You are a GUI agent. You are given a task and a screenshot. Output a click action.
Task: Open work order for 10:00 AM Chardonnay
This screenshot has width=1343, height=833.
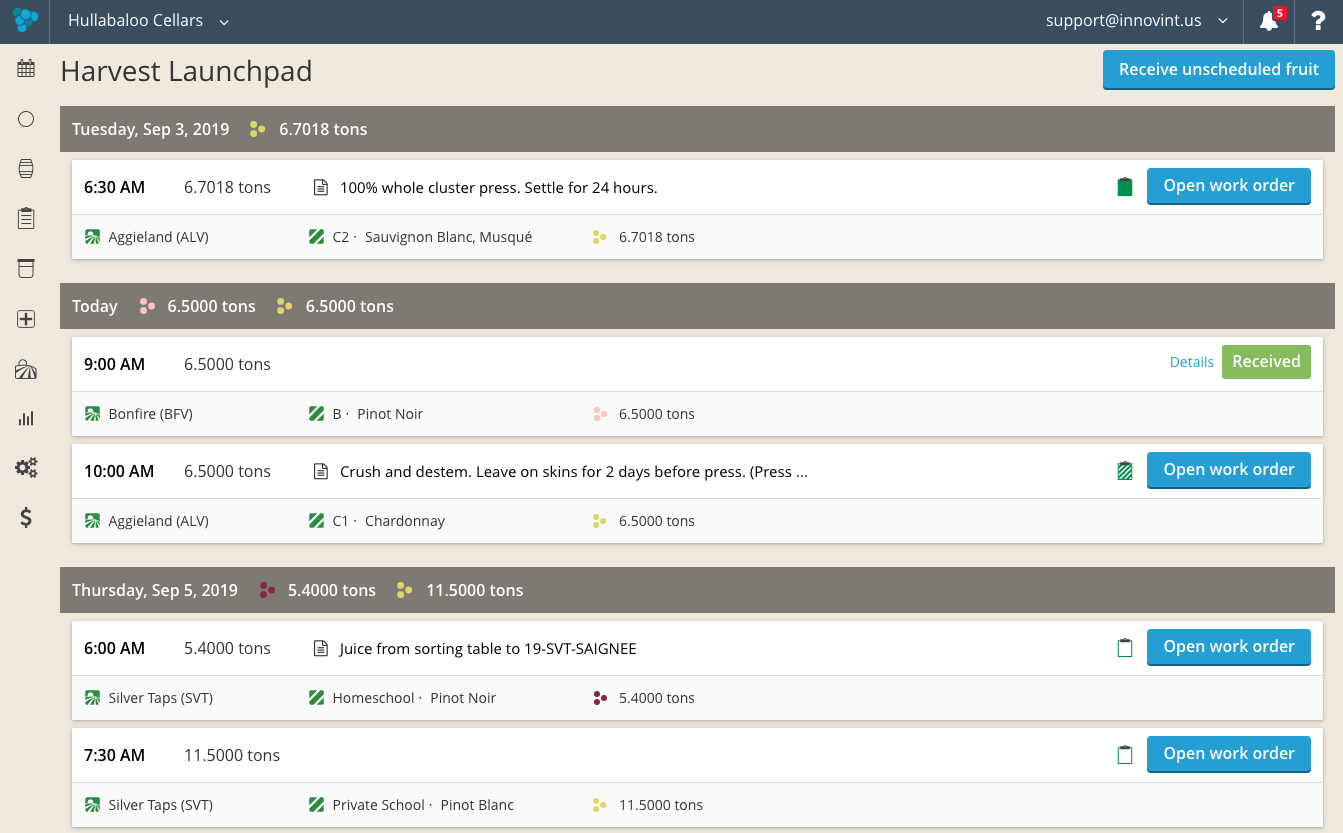[1229, 470]
